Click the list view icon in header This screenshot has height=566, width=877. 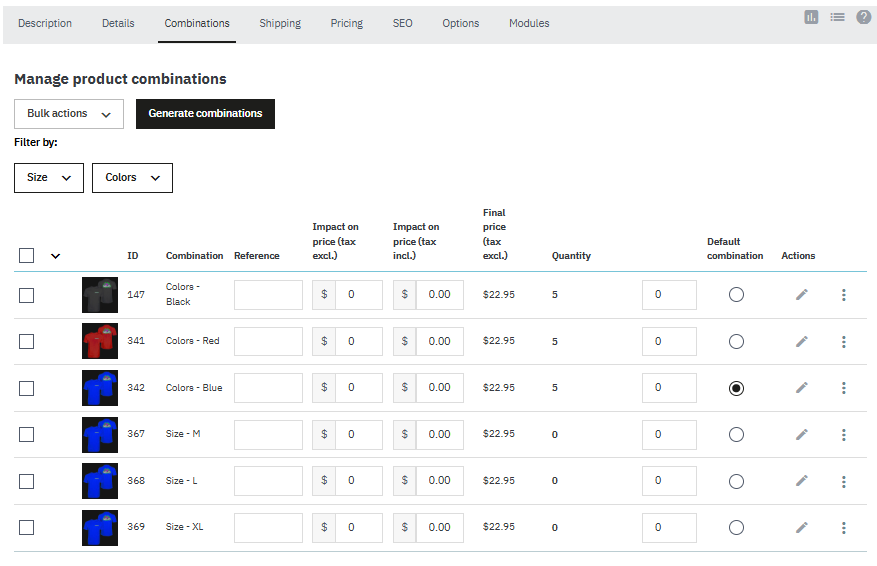point(837,17)
